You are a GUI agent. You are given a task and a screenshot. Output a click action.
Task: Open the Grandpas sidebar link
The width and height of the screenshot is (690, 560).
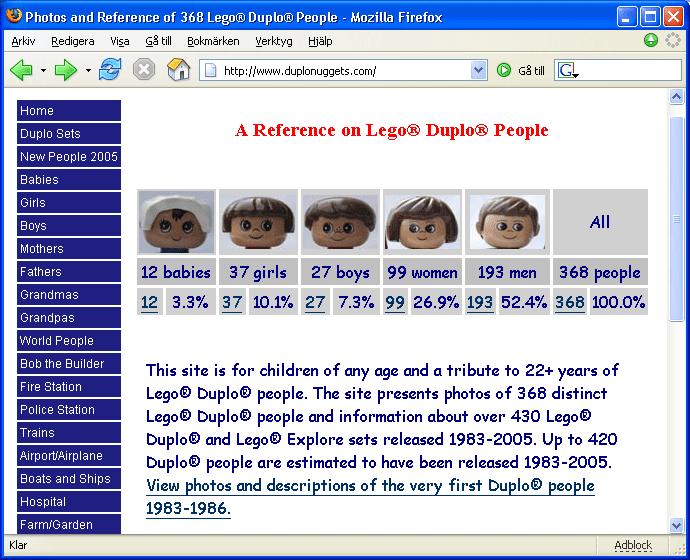[x=69, y=318]
